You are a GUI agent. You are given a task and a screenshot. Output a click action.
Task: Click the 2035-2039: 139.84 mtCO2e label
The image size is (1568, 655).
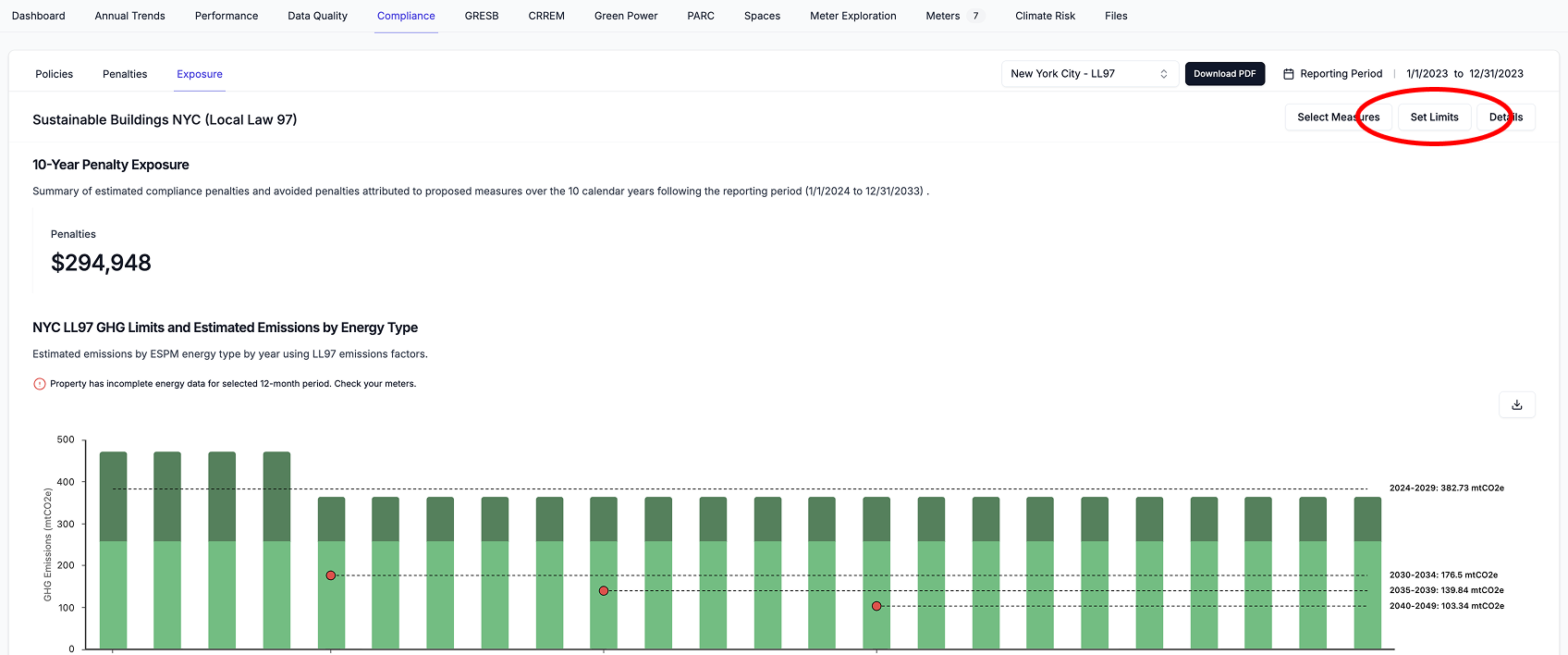tap(1446, 590)
